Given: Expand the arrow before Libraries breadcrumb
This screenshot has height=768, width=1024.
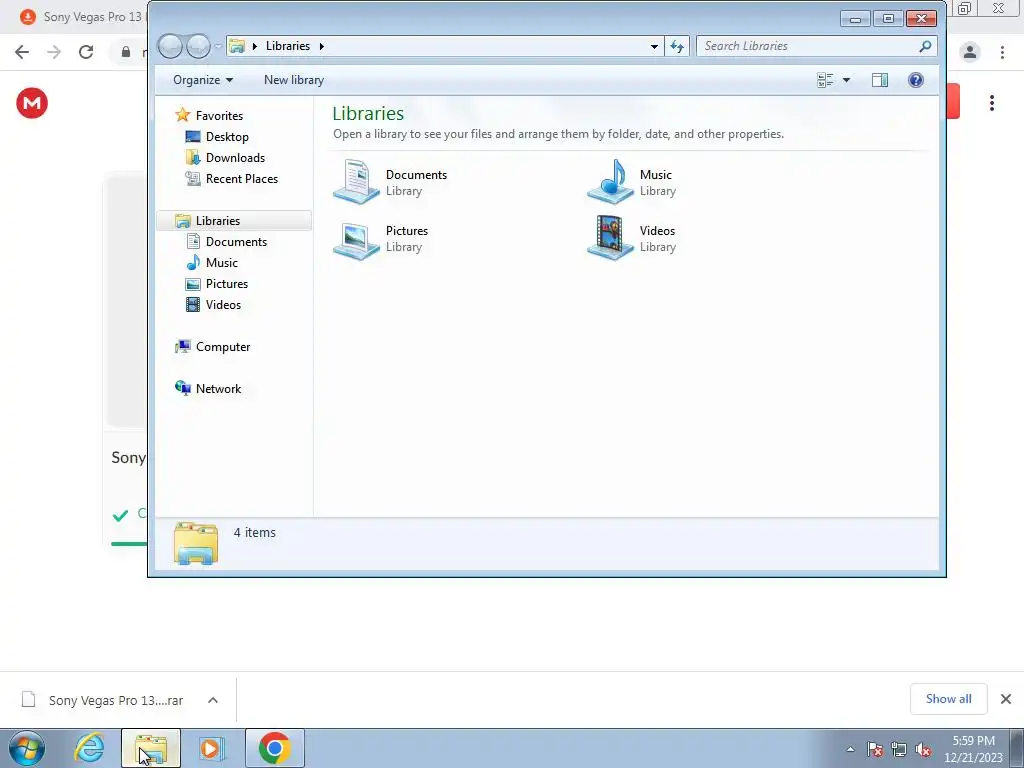Looking at the screenshot, I should coord(255,46).
